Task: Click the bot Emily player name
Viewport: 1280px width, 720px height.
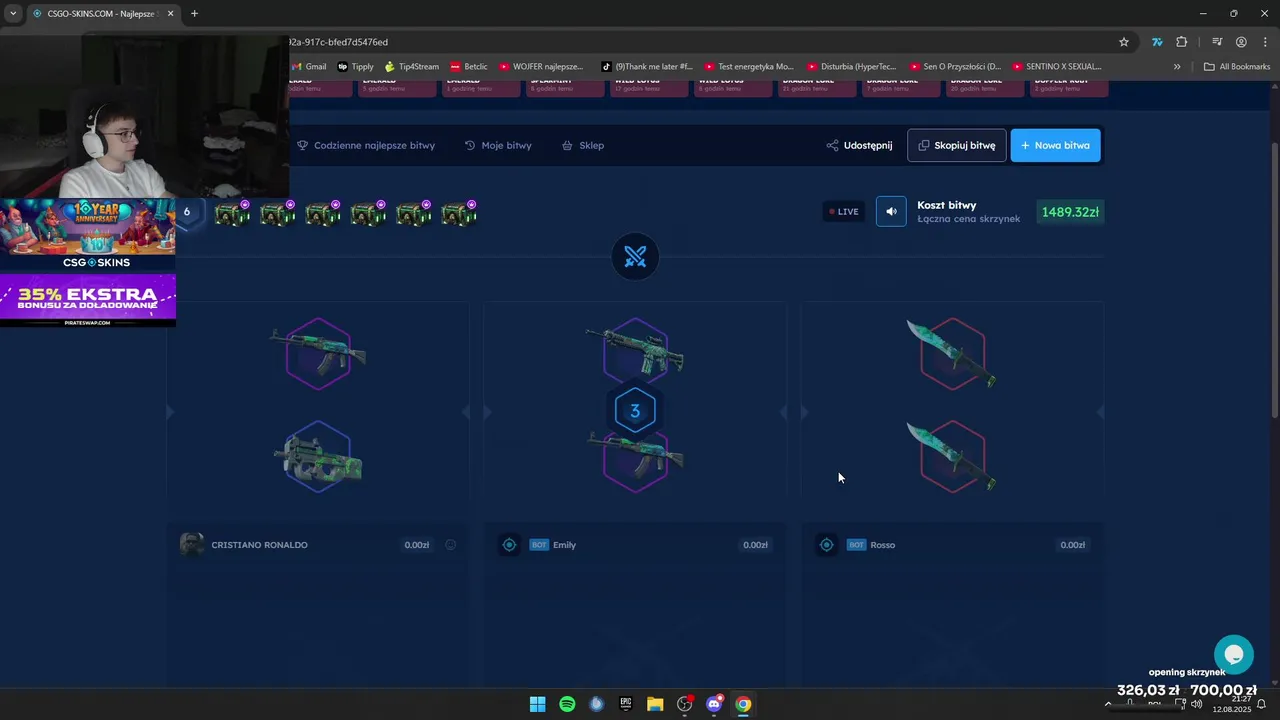Action: [x=565, y=545]
